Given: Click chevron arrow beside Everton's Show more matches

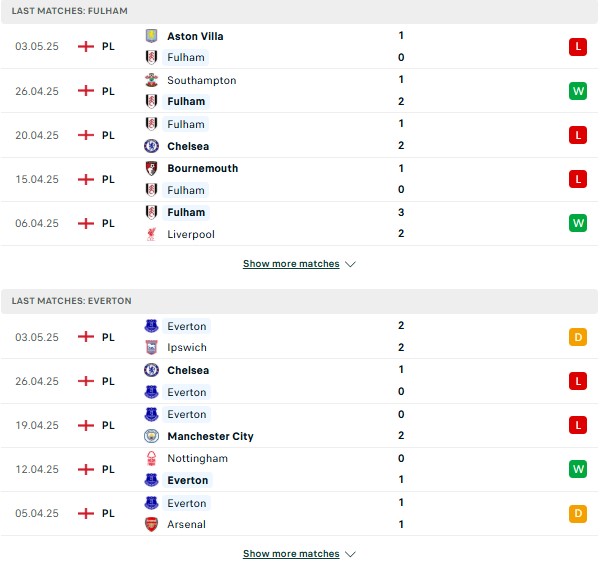Looking at the screenshot, I should pyautogui.click(x=350, y=554).
